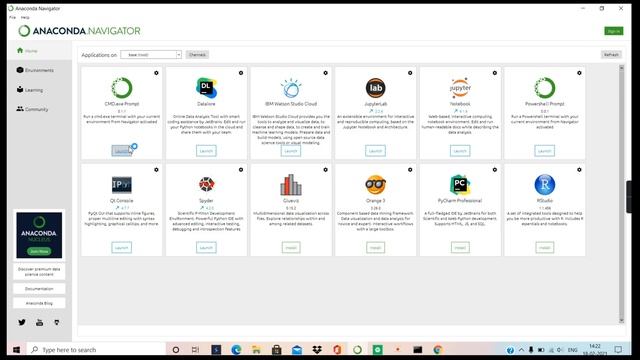Open the CMD.exe Prompt tile gear options
Viewport: 640px width, 360px height.
156,73
